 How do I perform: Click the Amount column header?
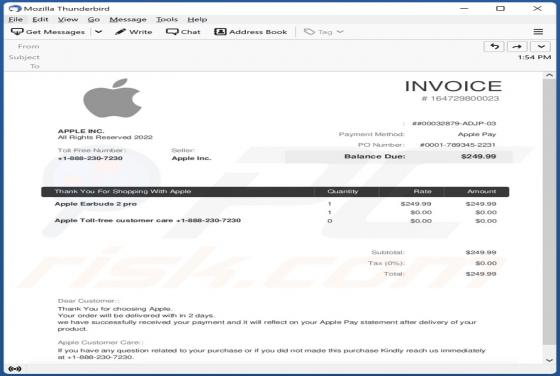tap(481, 191)
